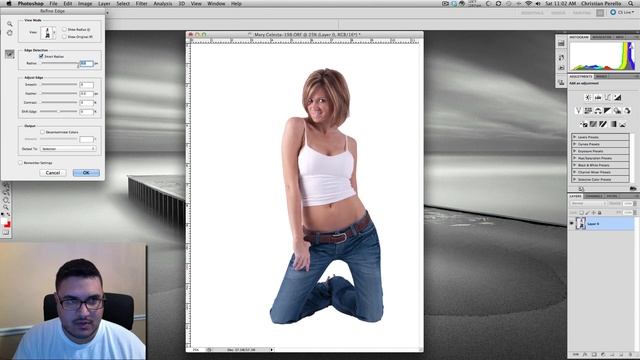Switch to the Histogram tab

pos(579,37)
